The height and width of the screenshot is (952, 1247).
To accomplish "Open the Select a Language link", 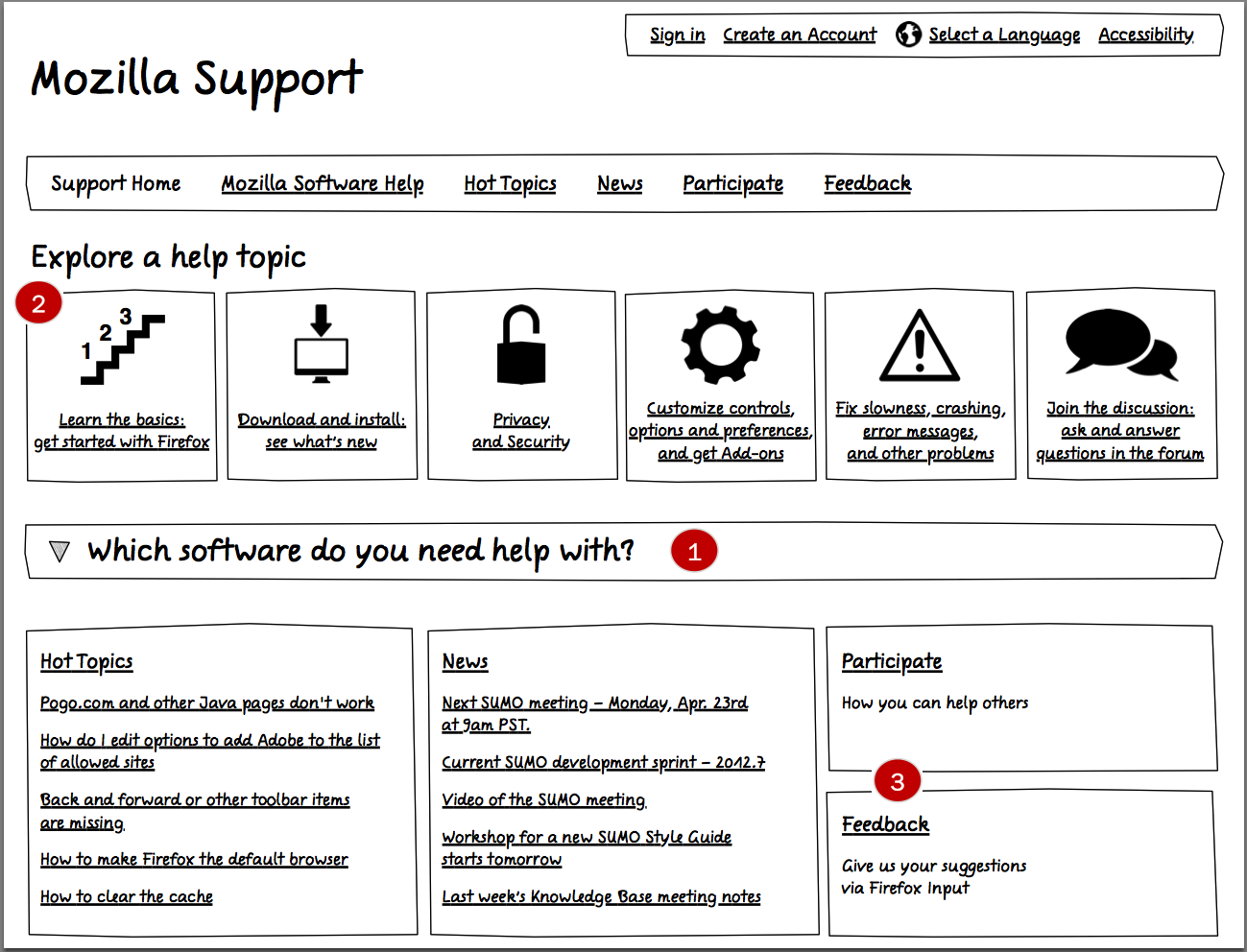I will (x=1004, y=36).
